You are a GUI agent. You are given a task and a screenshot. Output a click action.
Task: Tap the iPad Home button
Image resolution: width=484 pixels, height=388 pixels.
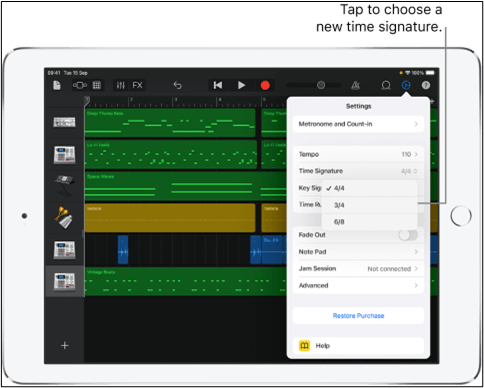[x=461, y=216]
